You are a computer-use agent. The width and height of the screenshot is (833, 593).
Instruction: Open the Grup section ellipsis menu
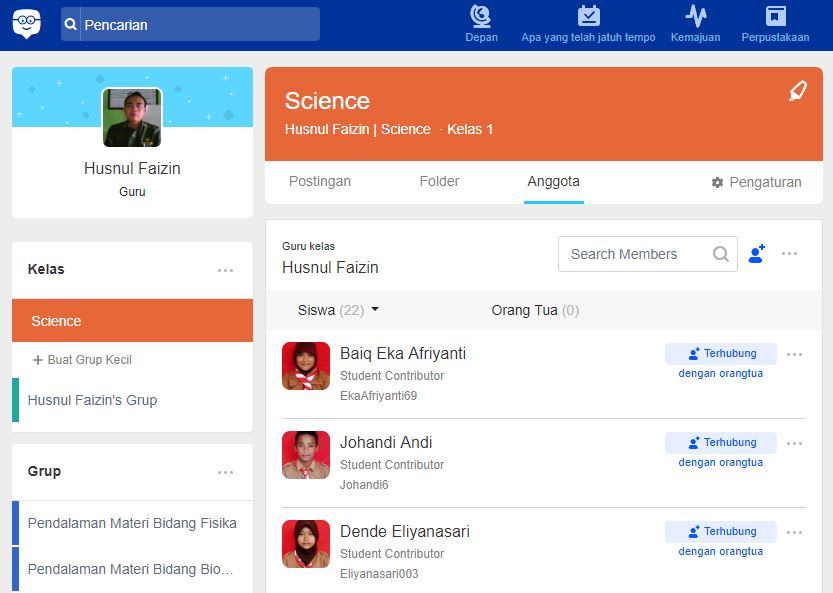pos(227,471)
